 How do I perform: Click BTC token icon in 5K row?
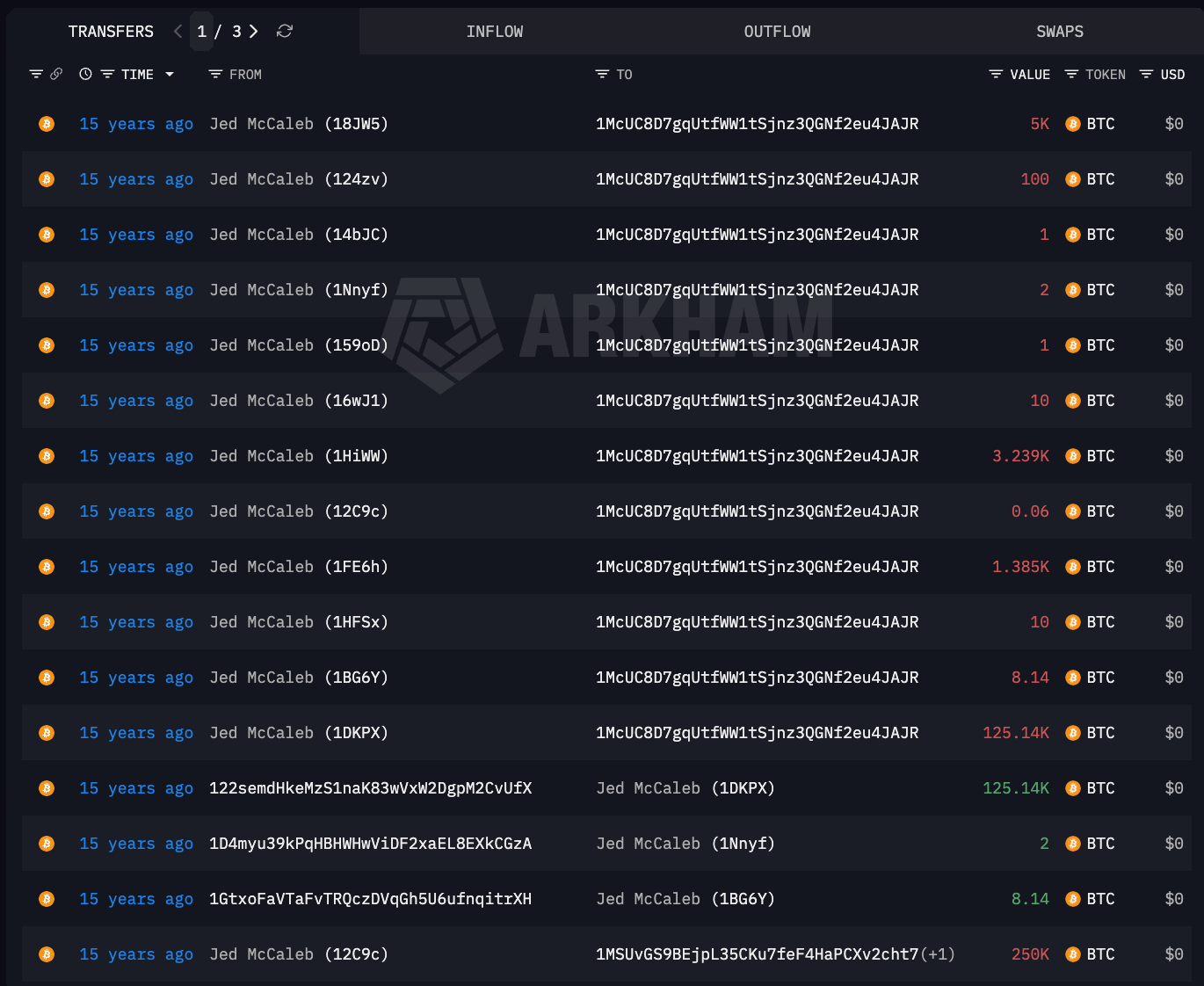click(x=1073, y=124)
